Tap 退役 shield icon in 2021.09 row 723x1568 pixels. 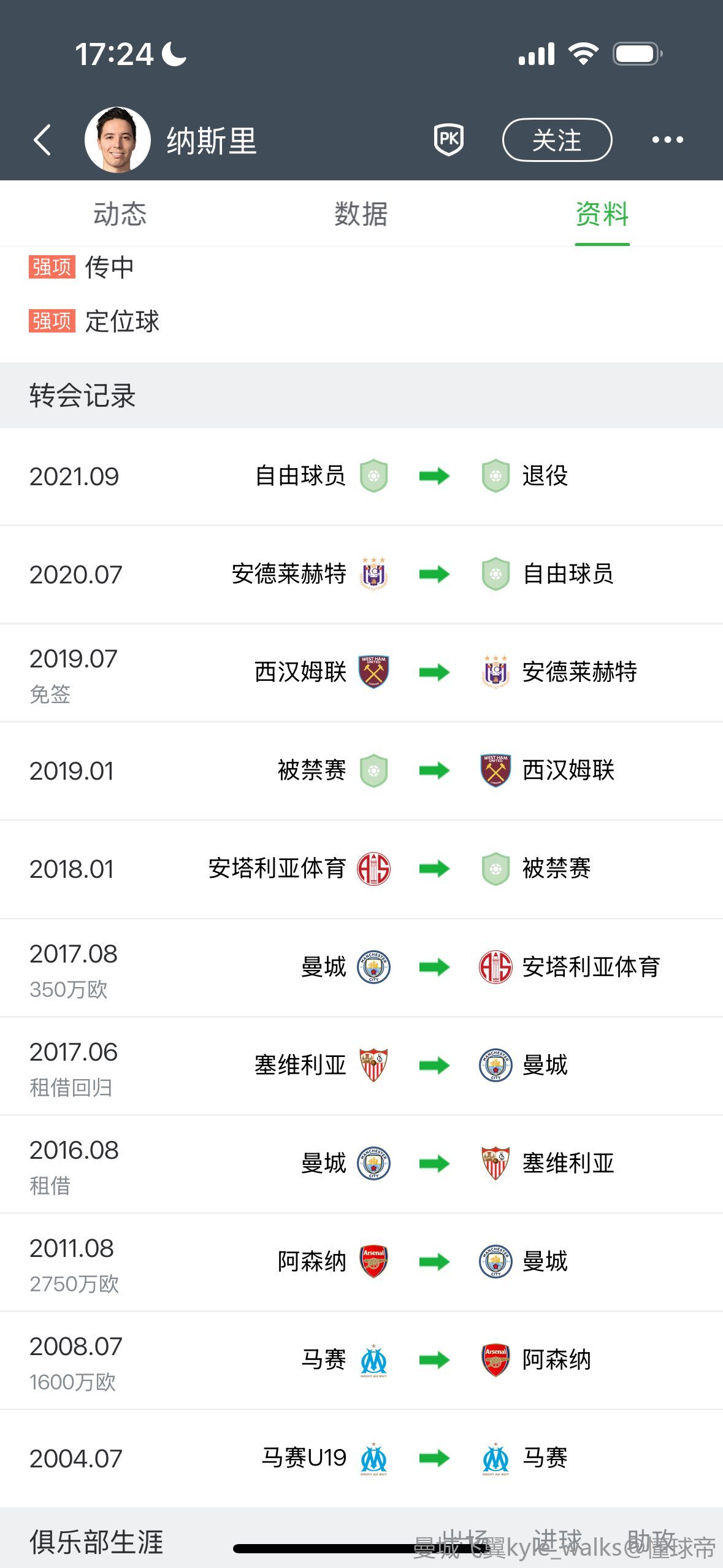(495, 476)
